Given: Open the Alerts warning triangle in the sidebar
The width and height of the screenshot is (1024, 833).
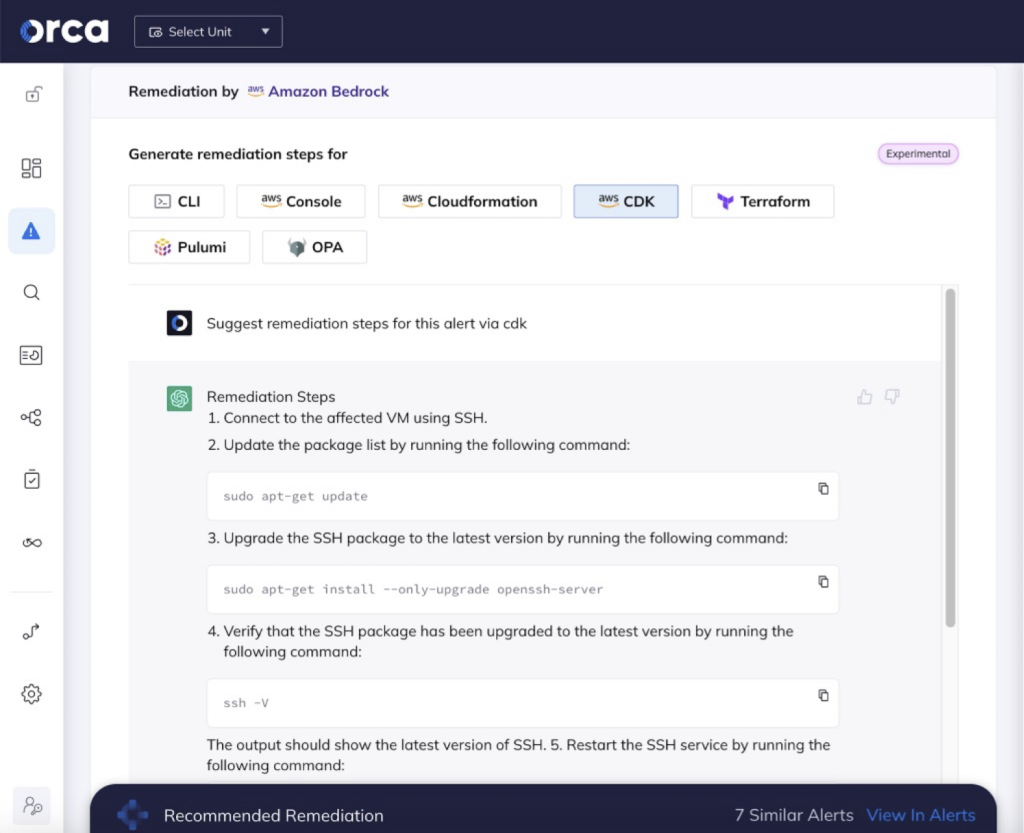Looking at the screenshot, I should (x=31, y=230).
